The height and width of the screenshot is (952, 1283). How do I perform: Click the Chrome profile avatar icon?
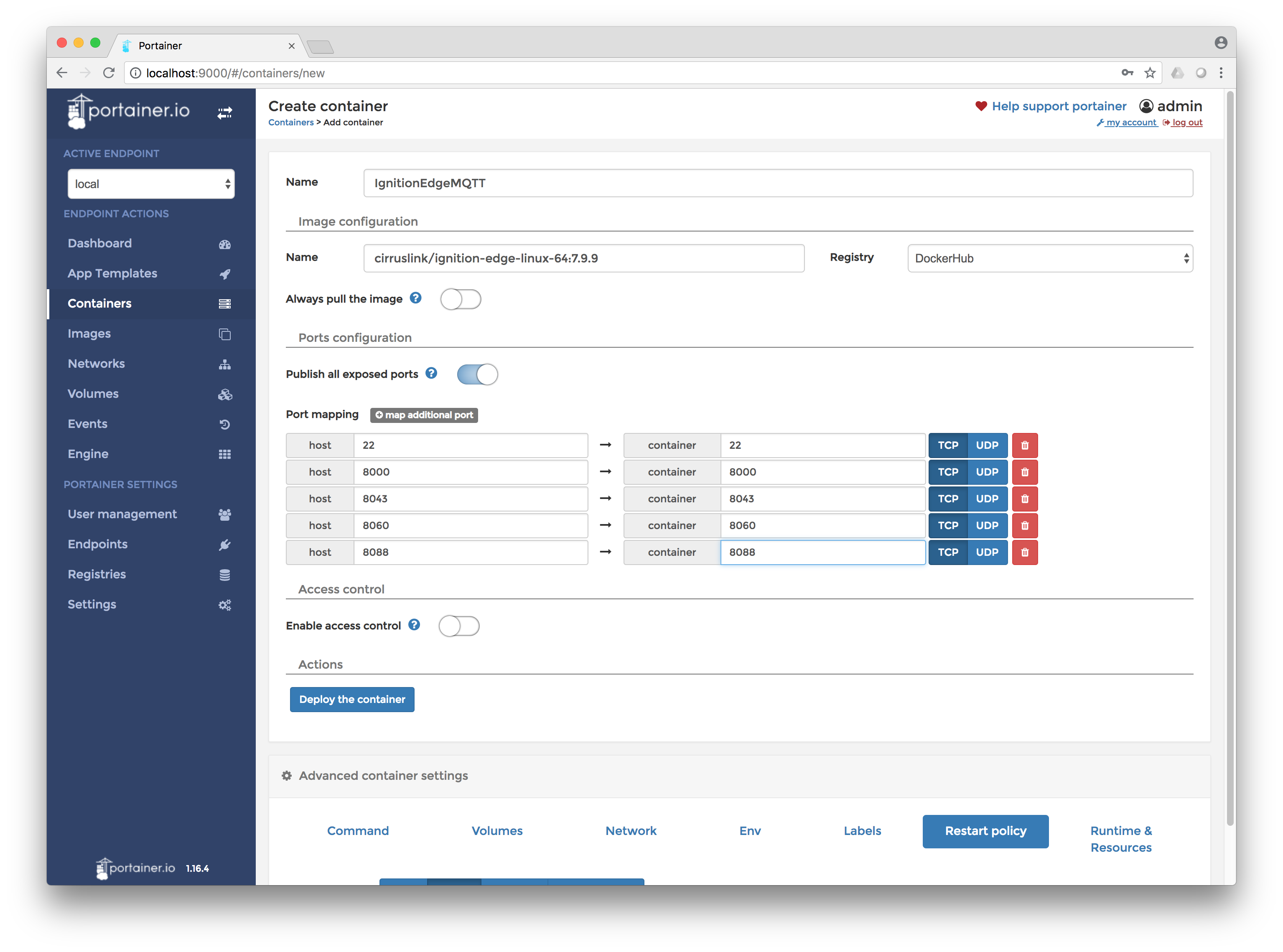1221,43
